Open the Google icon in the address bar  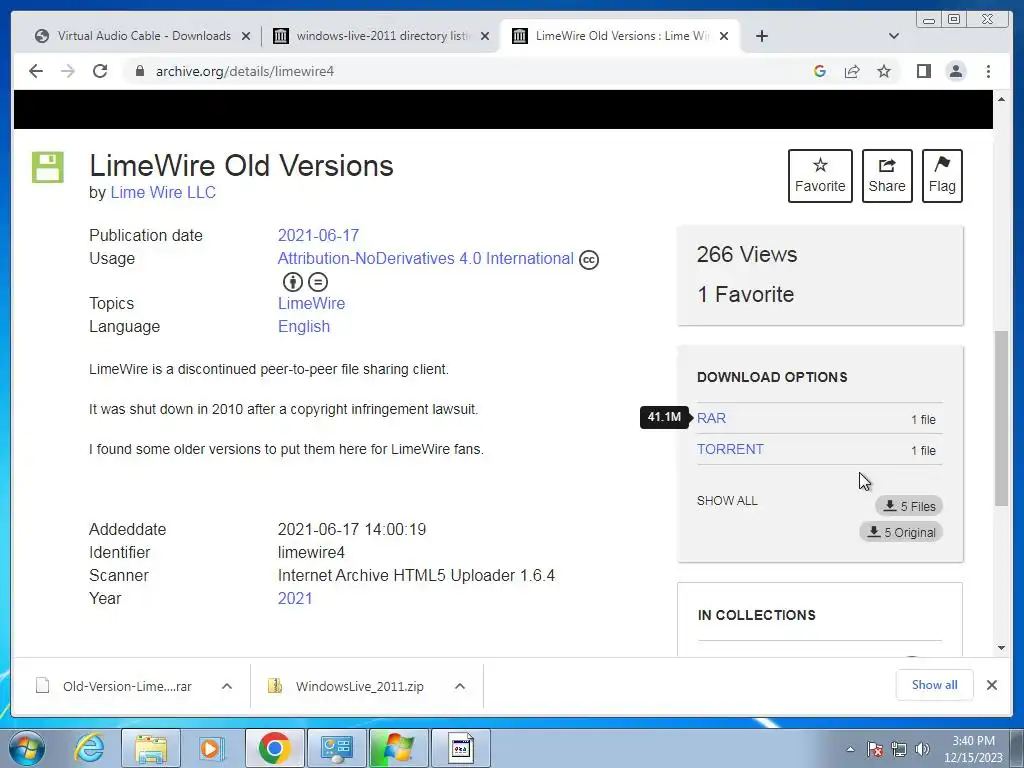pyautogui.click(x=820, y=71)
